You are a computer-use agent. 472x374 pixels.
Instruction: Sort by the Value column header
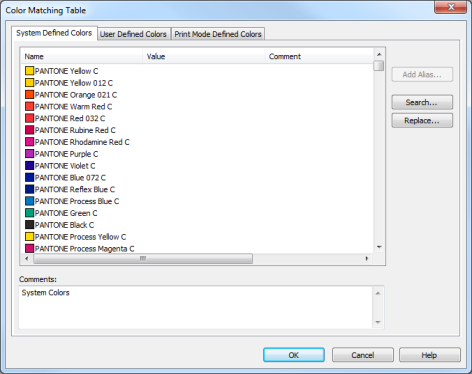(204, 56)
